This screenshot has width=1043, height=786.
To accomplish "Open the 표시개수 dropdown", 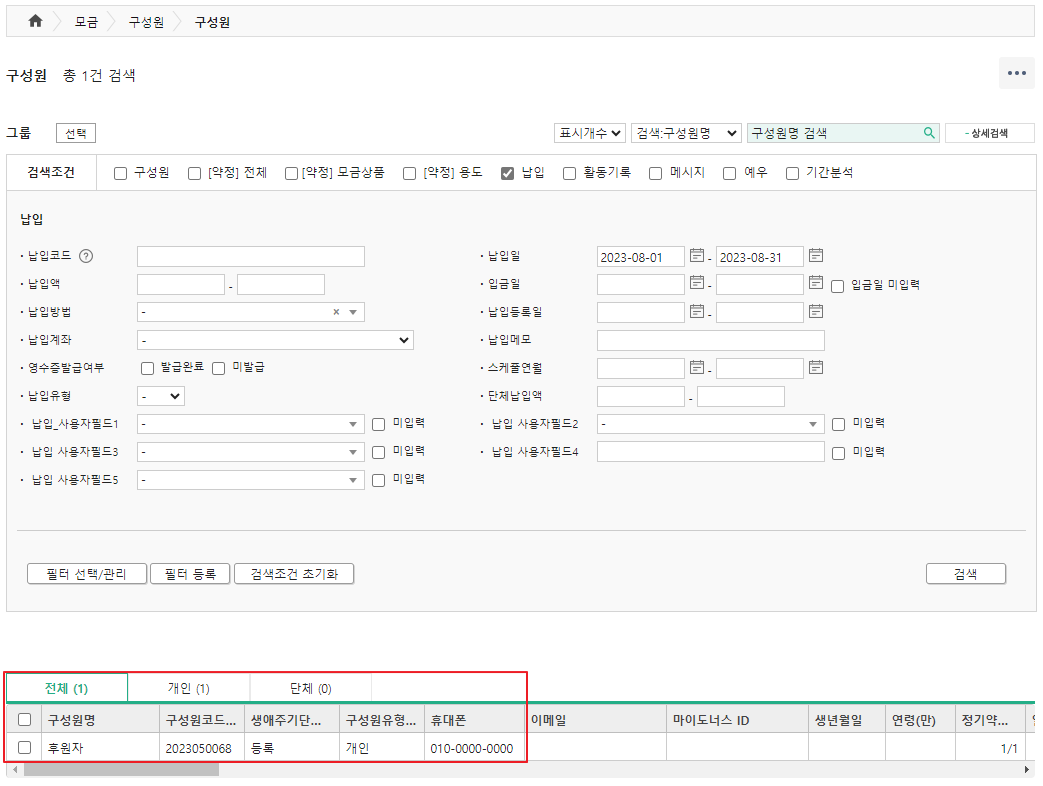I will 590,133.
